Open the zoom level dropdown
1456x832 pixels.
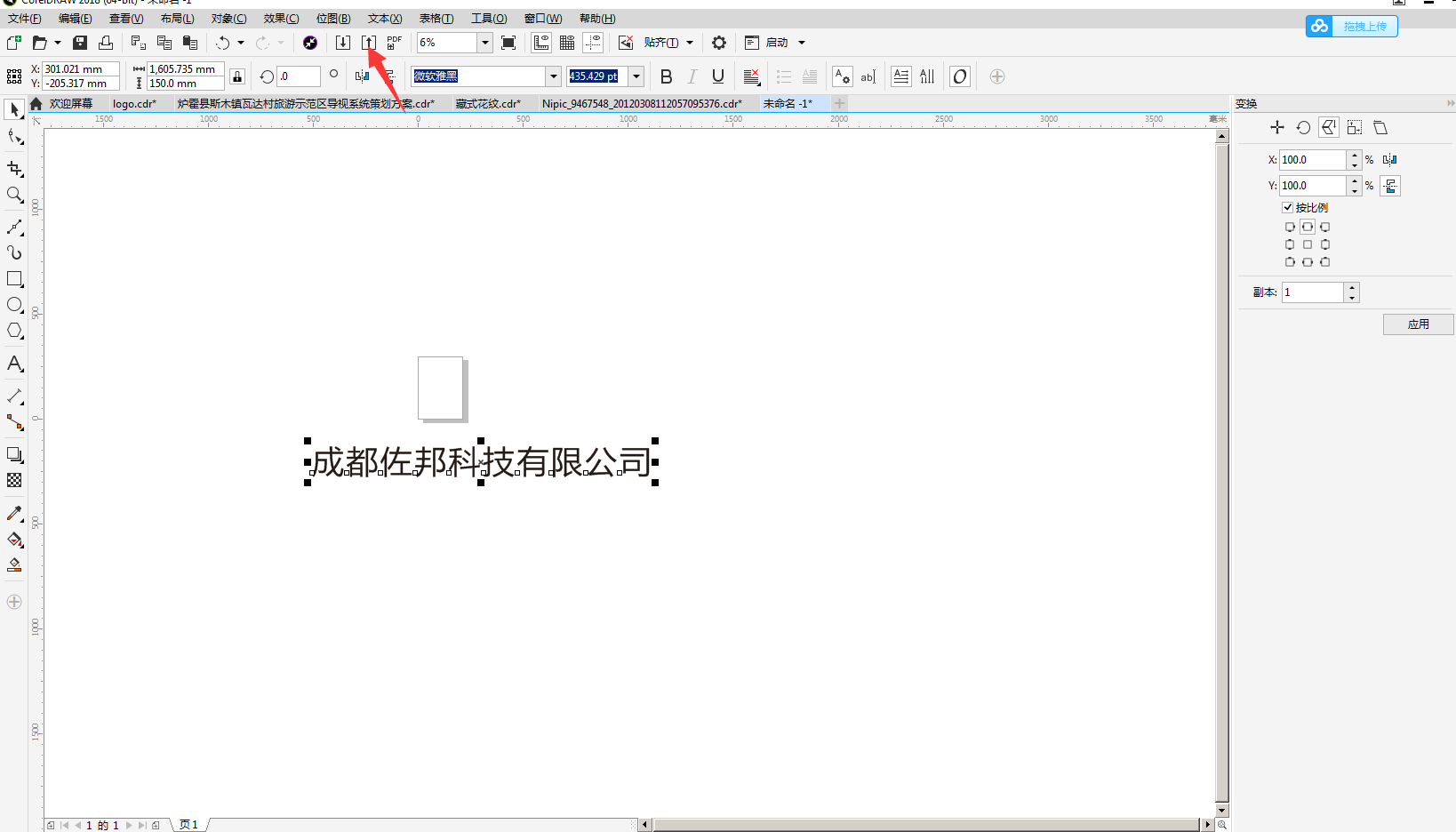(x=485, y=43)
